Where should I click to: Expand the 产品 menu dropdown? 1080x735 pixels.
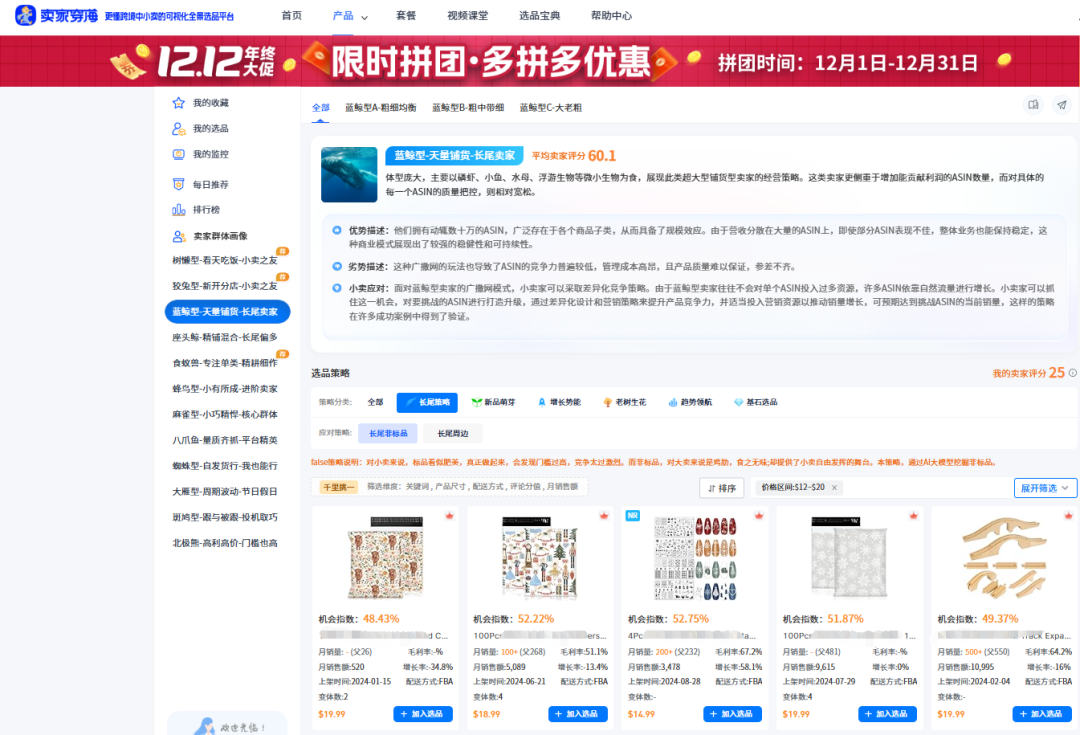point(350,15)
